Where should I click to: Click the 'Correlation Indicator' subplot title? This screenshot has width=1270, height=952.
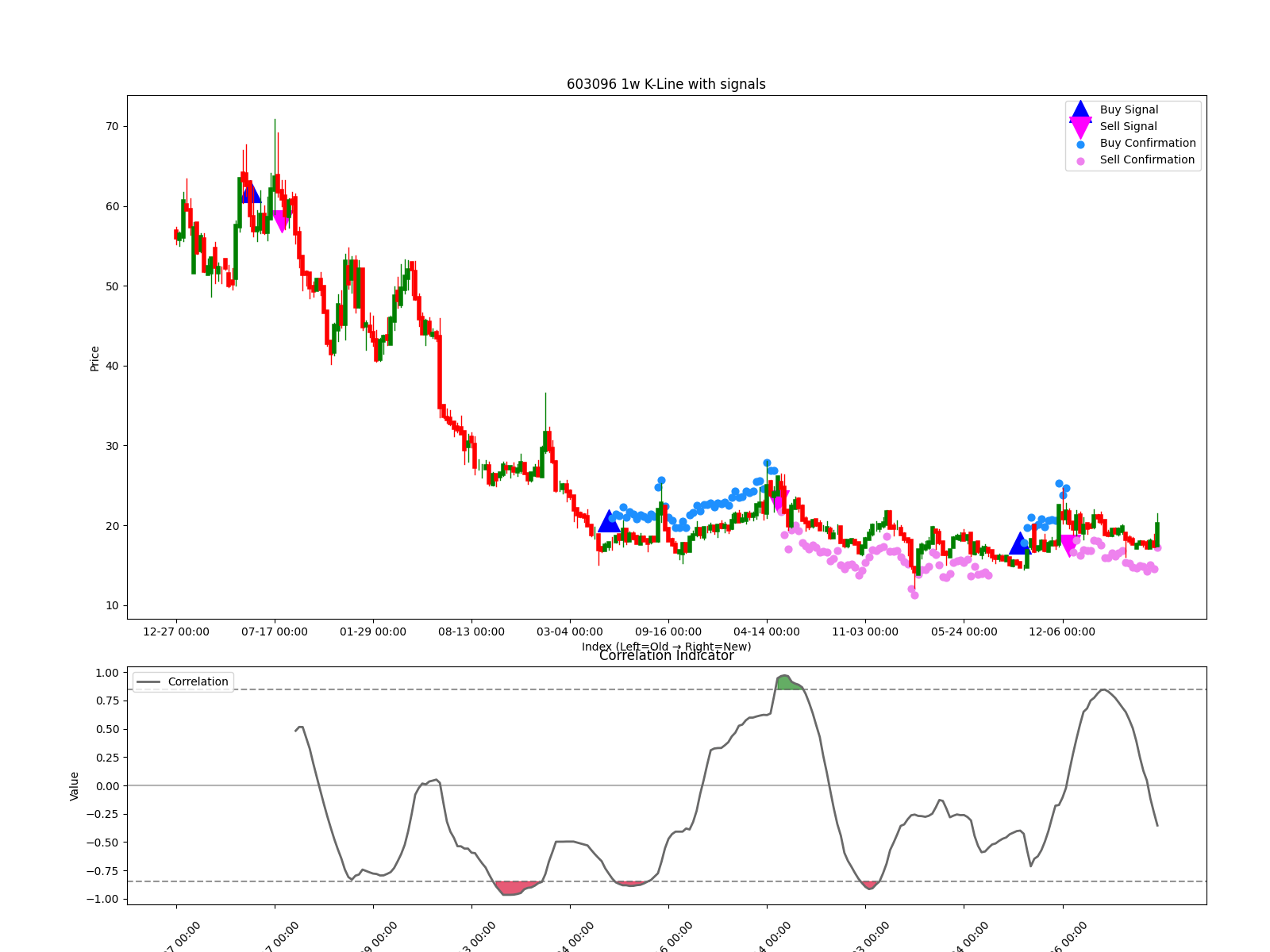(666, 655)
